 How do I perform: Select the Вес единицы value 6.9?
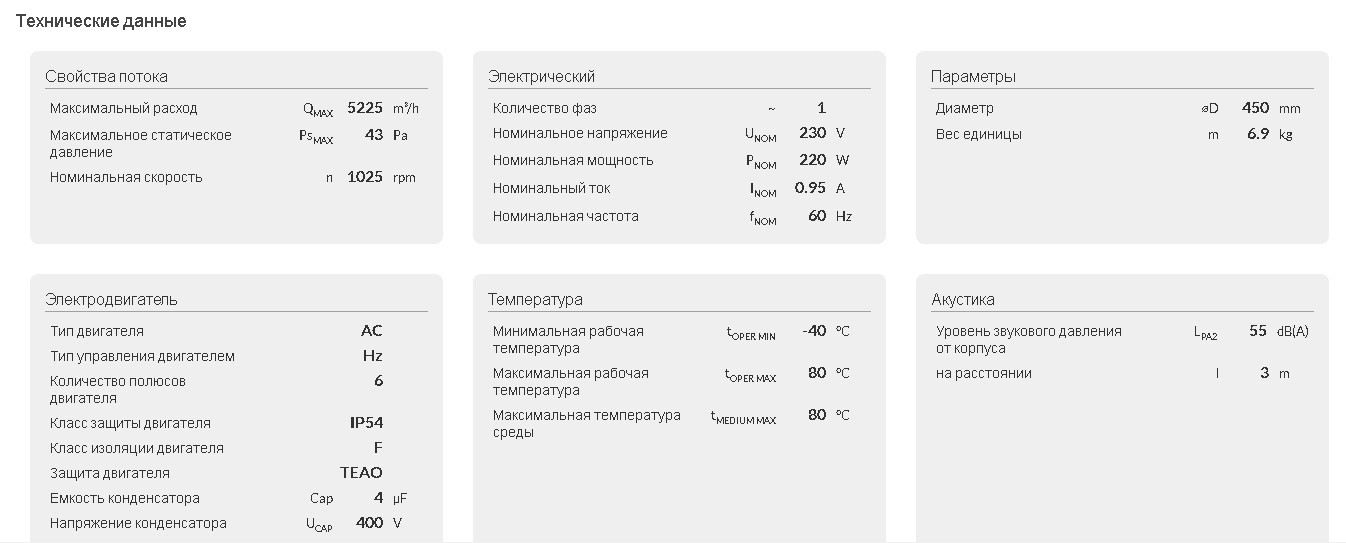click(1258, 134)
